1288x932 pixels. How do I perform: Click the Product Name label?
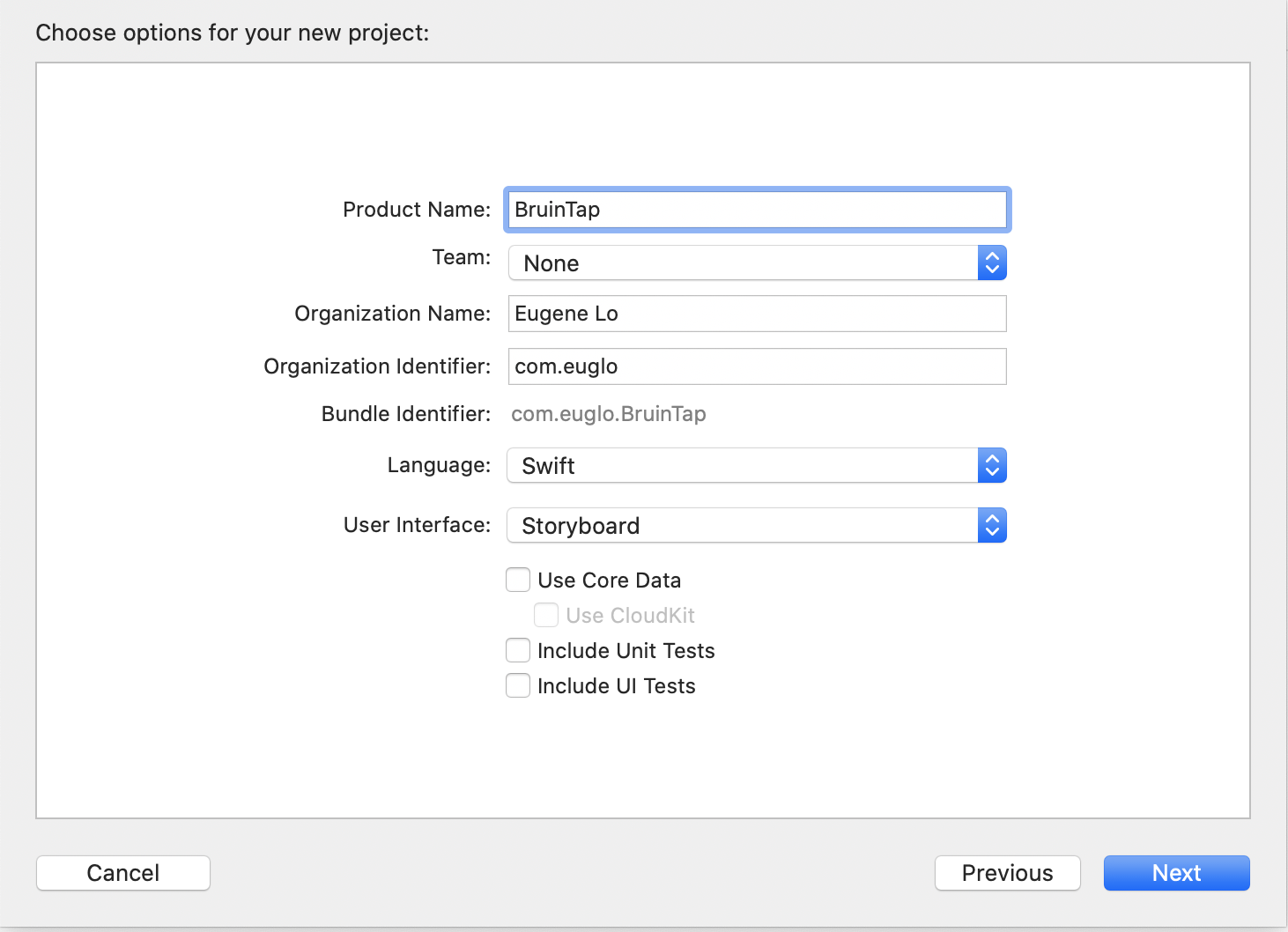pos(417,210)
